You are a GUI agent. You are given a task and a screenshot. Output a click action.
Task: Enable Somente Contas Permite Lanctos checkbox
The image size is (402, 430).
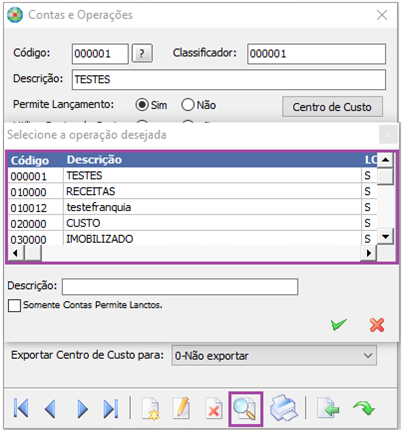14,305
